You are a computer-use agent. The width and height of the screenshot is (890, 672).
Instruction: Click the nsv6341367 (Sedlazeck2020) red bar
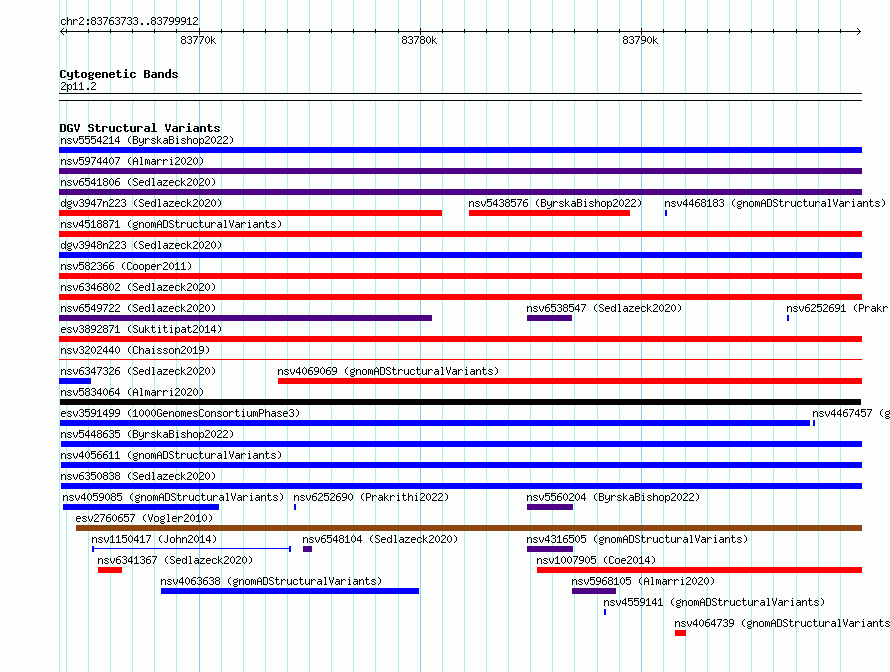click(x=110, y=570)
